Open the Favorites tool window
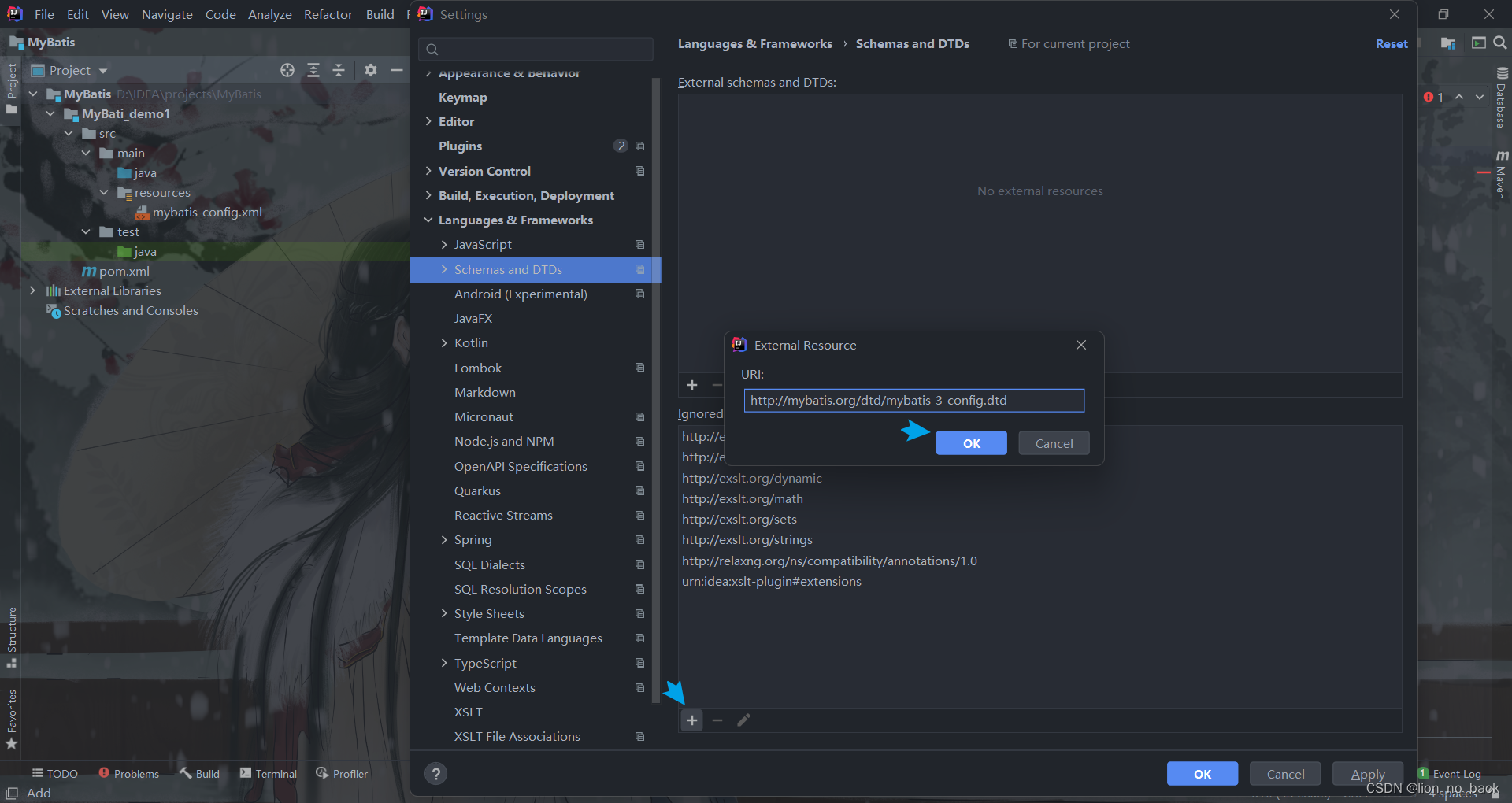 pyautogui.click(x=11, y=719)
